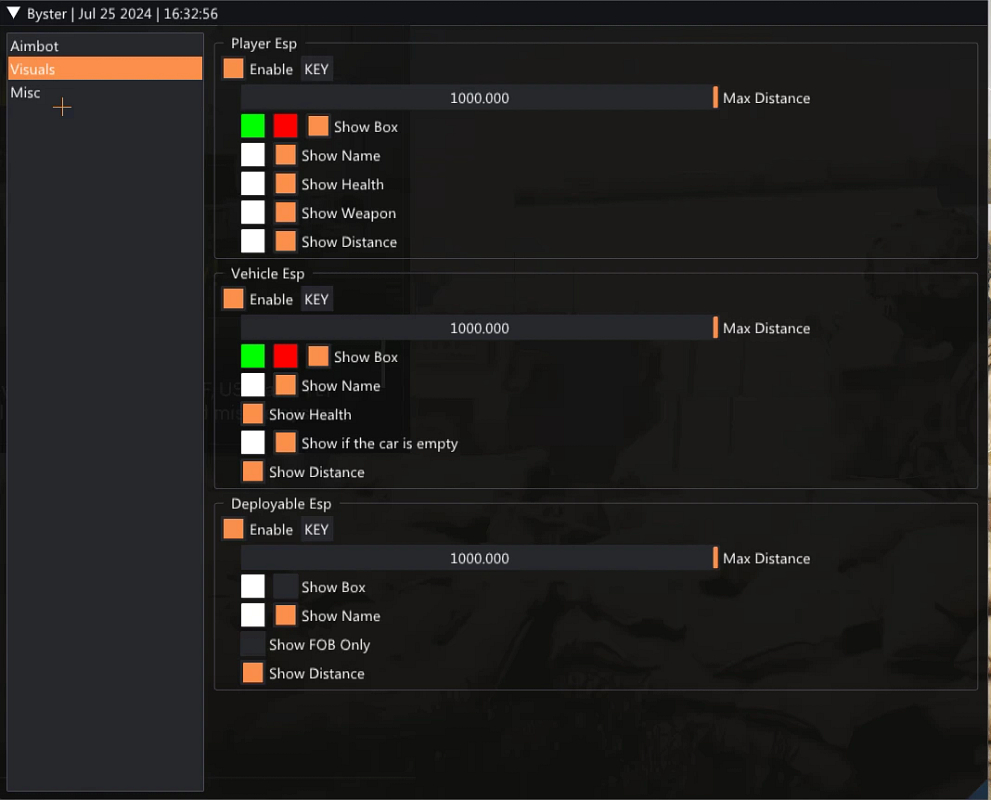Open red color swatch in Player Esp

pos(285,126)
